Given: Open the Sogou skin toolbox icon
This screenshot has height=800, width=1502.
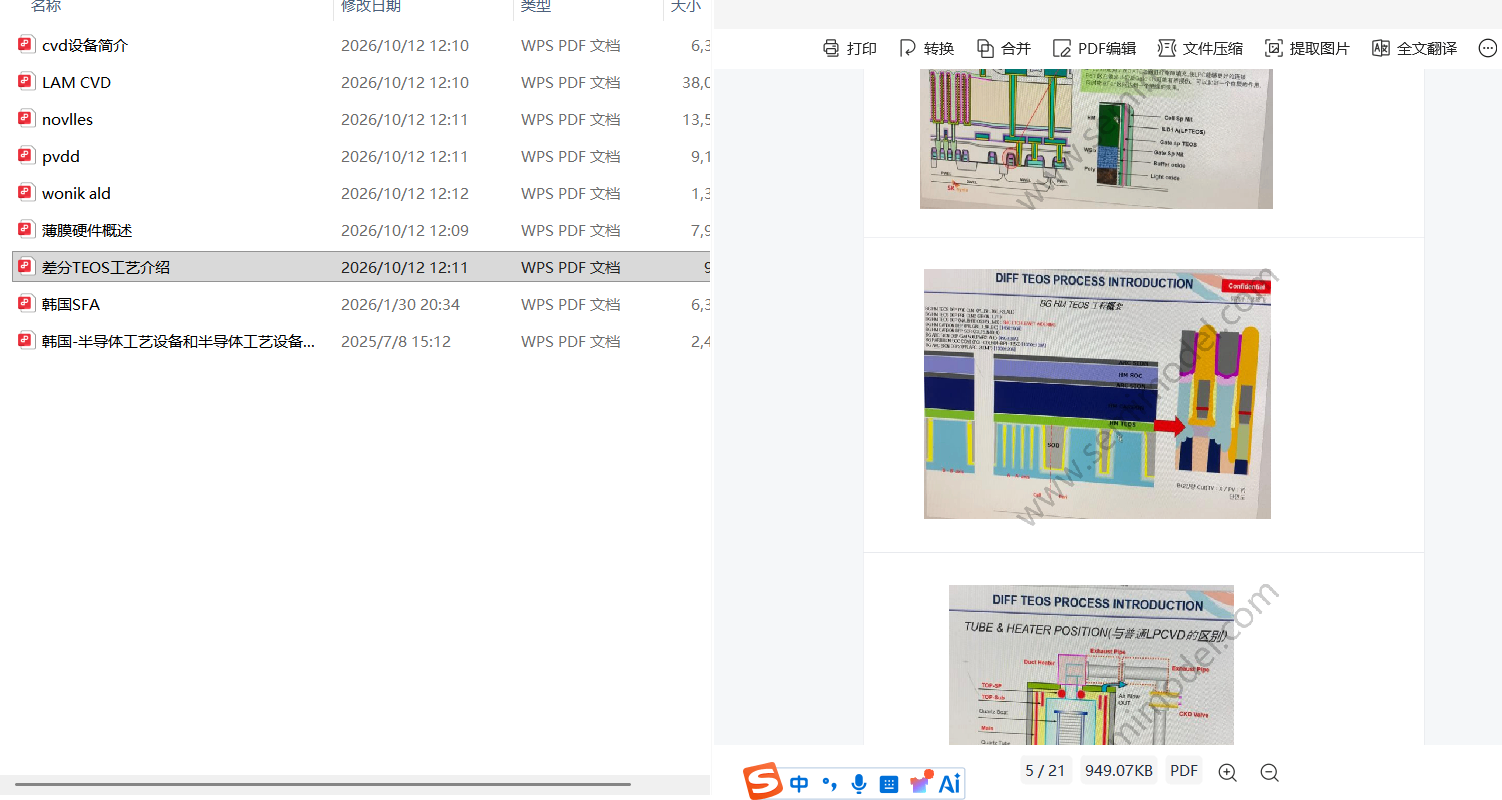Looking at the screenshot, I should point(920,782).
